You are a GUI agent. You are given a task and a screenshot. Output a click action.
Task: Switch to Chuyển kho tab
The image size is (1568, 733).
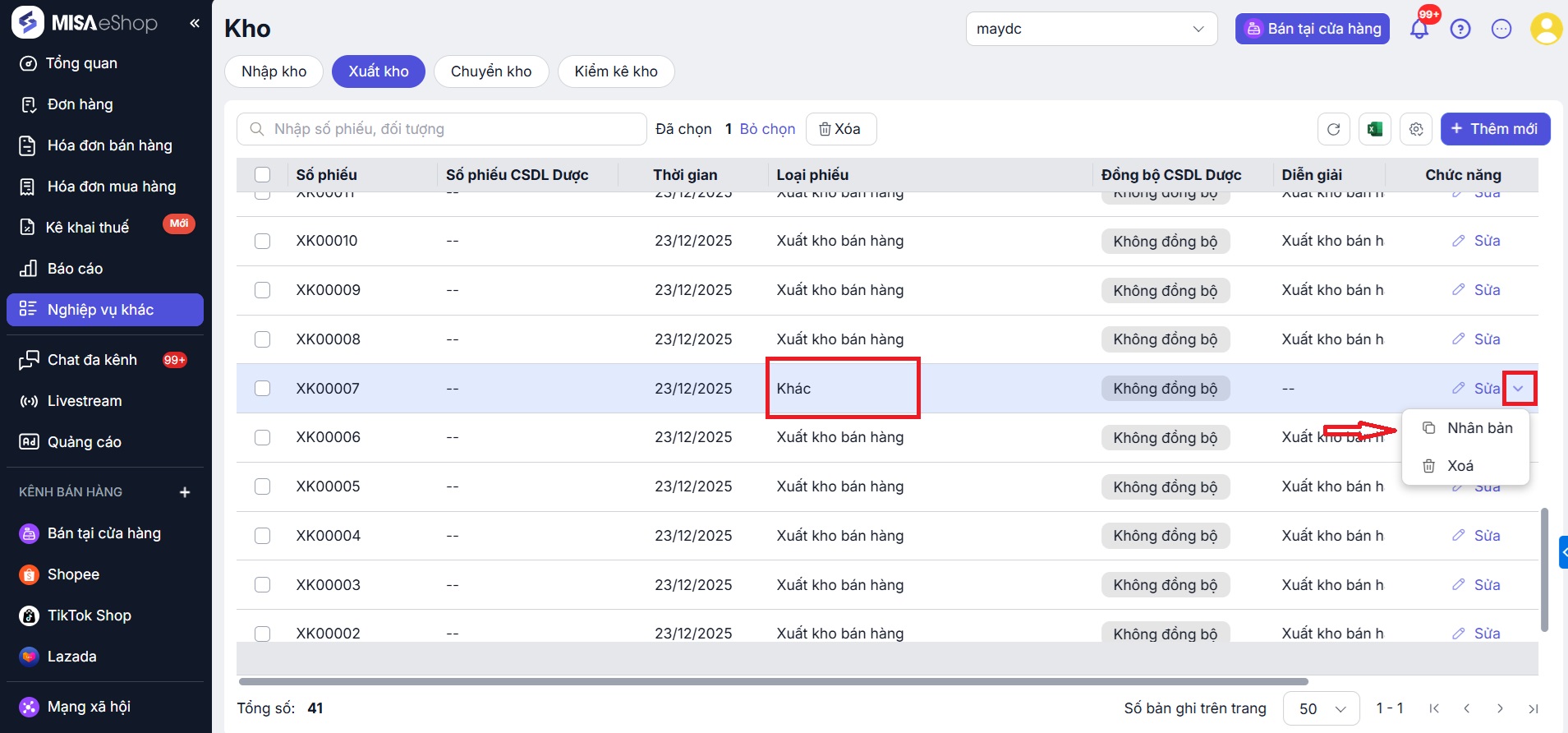pos(491,71)
